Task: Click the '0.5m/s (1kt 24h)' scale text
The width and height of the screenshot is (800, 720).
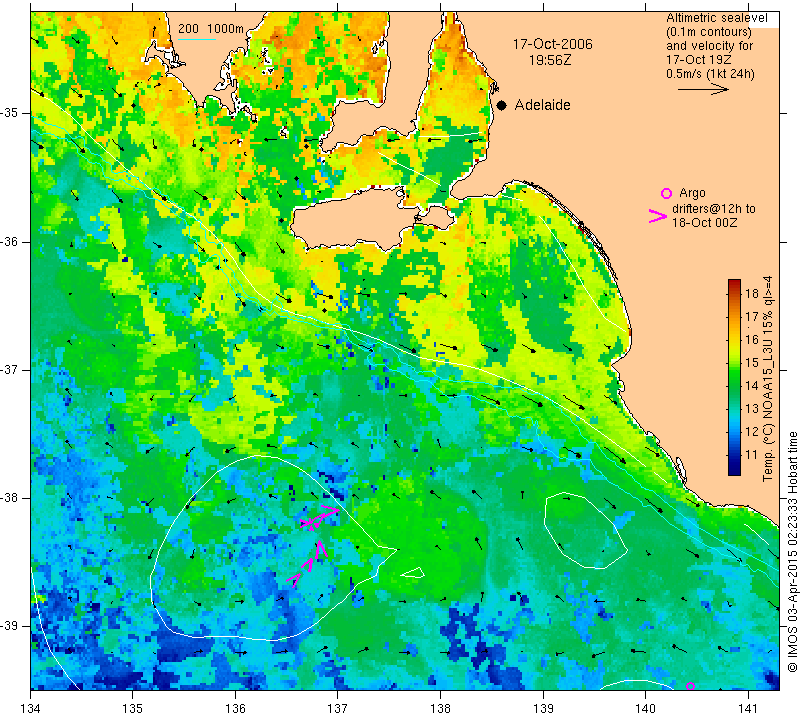Action: click(x=710, y=74)
